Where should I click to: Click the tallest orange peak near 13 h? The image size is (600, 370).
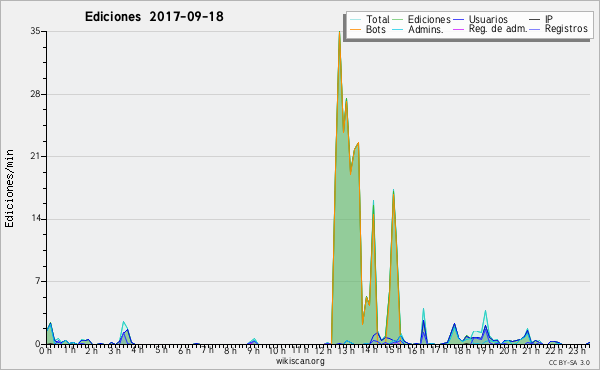tap(339, 32)
